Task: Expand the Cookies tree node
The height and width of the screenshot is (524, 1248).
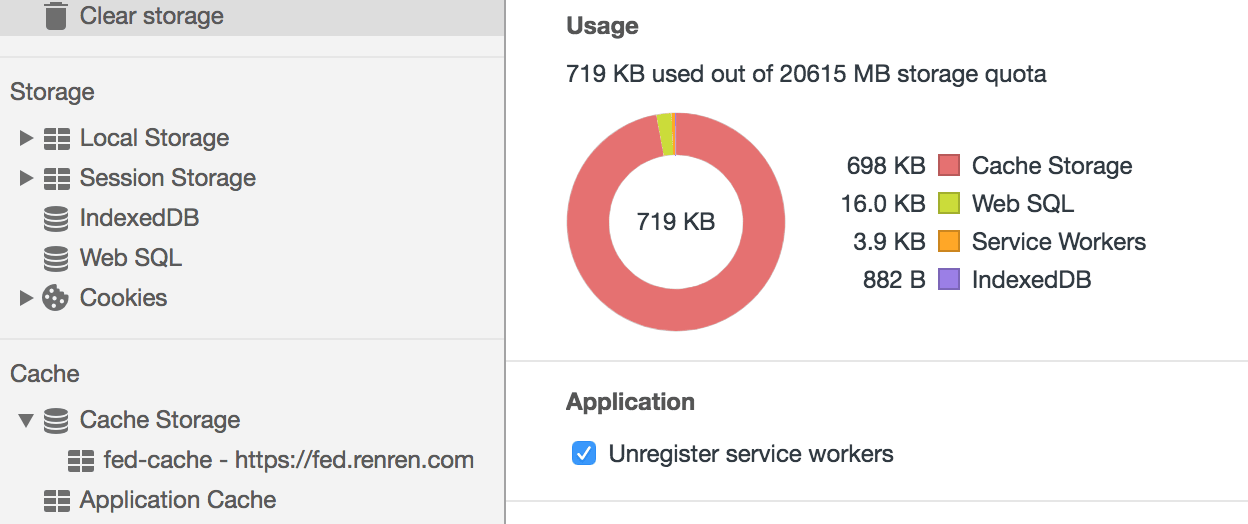Action: pyautogui.click(x=27, y=298)
